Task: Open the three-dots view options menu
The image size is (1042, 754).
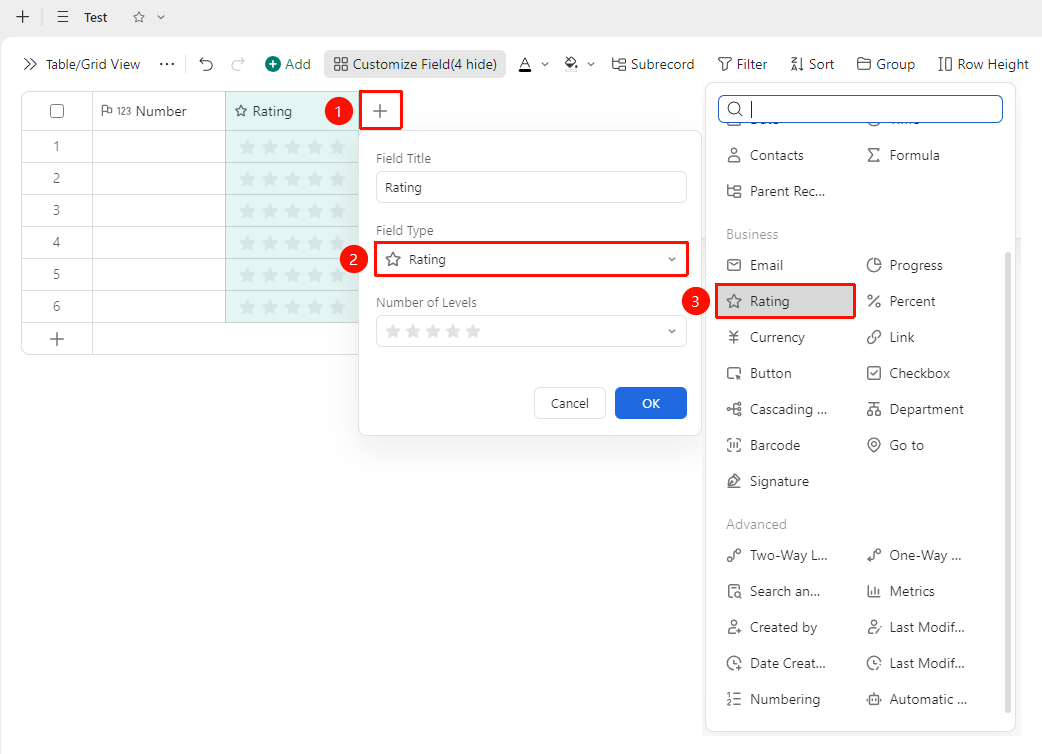Action: 167,64
